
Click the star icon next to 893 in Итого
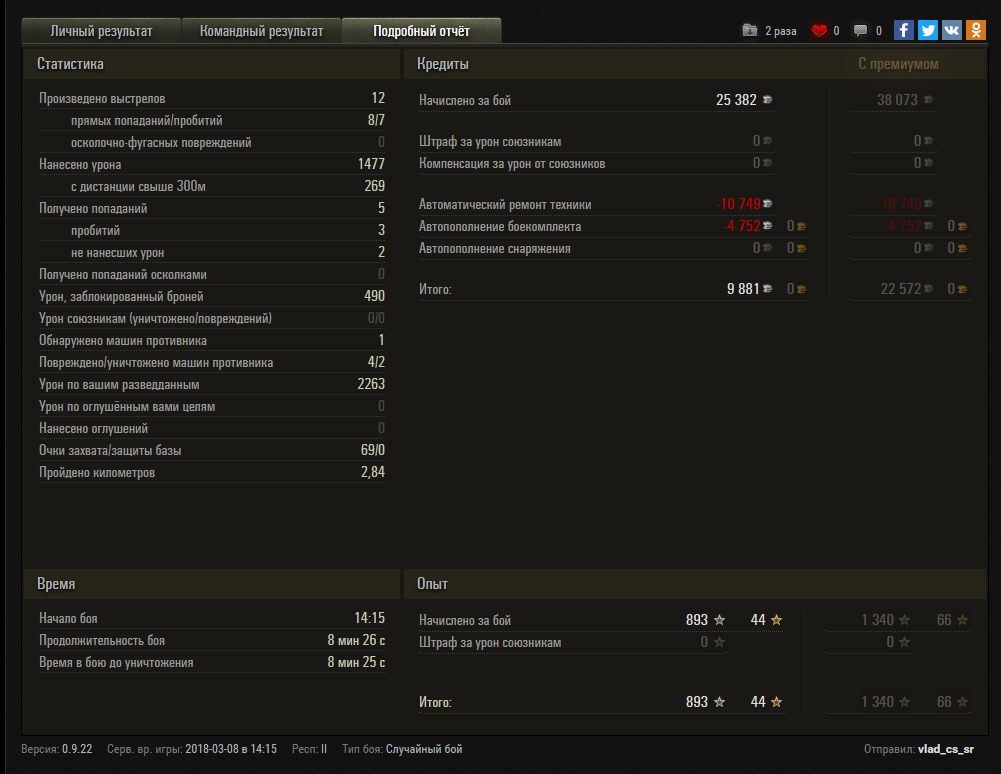point(719,701)
